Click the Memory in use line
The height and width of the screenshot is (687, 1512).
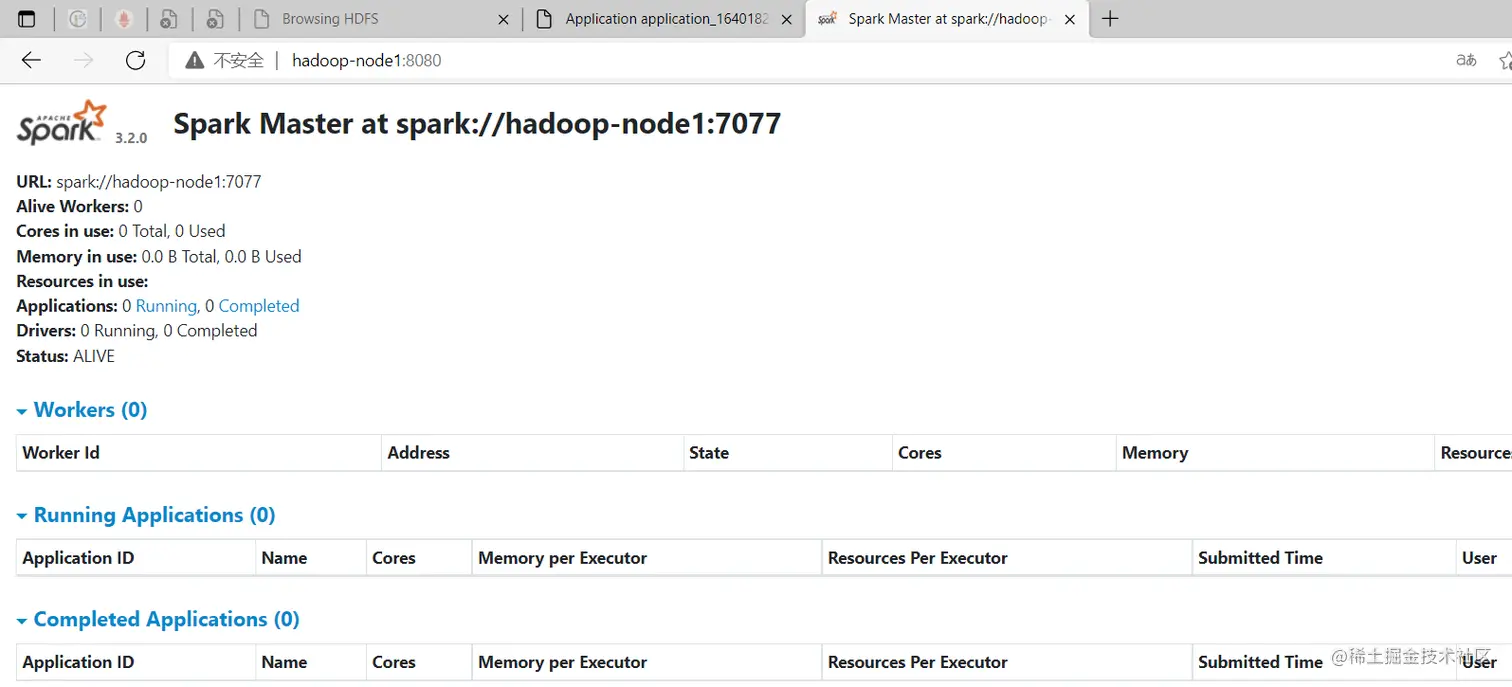pos(159,257)
